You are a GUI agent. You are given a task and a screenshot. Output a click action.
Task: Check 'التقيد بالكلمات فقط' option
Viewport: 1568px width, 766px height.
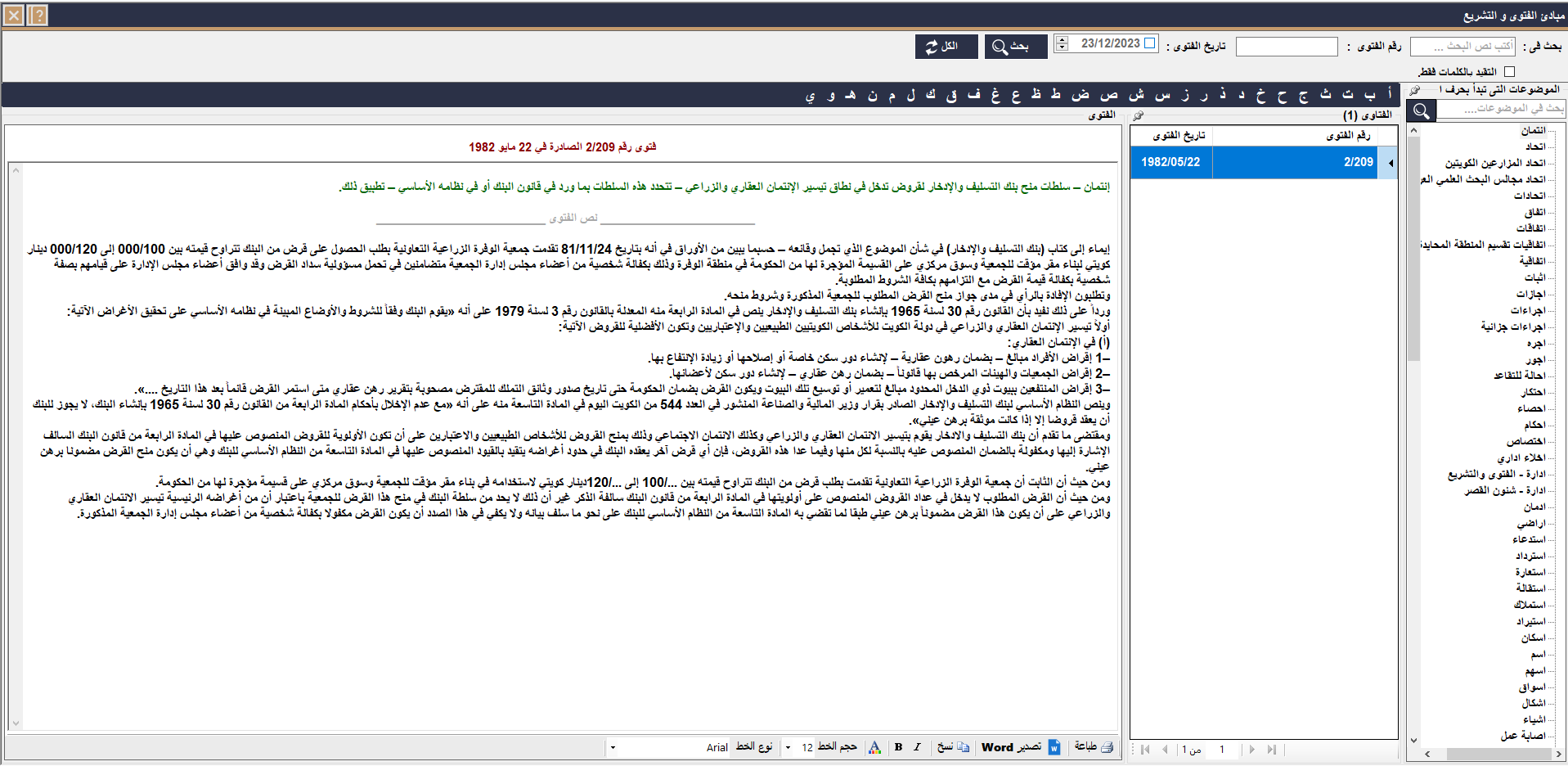(1509, 72)
